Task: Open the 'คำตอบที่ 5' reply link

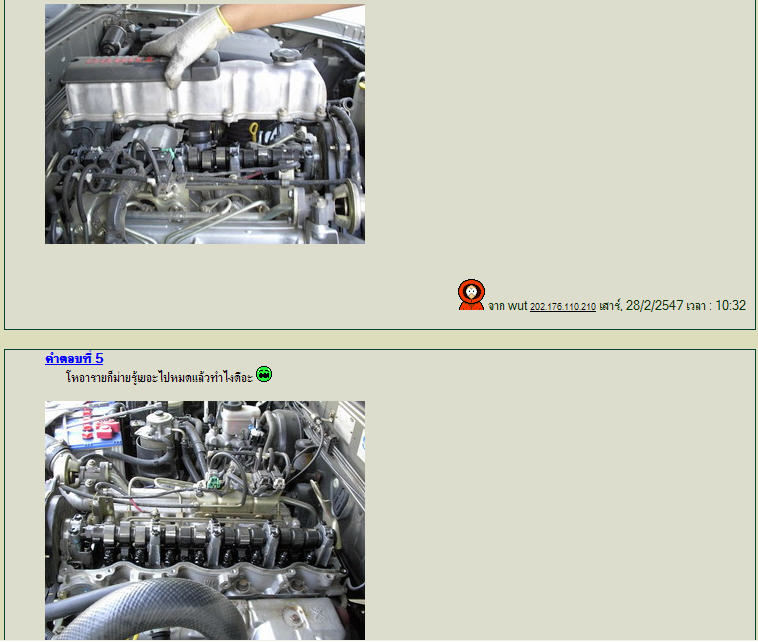Action: point(74,358)
